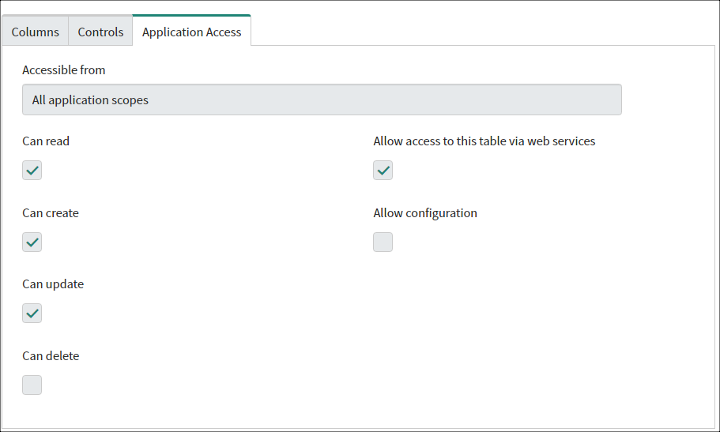Switch to the Columns tab
This screenshot has width=720, height=432.
(x=35, y=31)
